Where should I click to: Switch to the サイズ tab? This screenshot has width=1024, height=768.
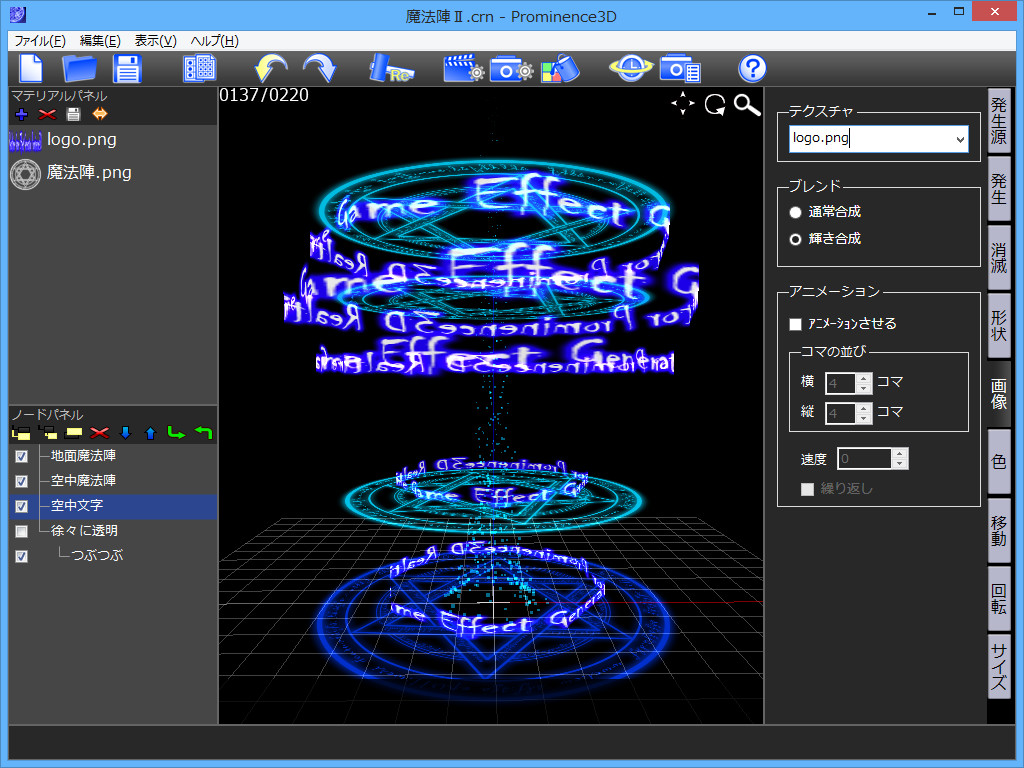click(999, 667)
